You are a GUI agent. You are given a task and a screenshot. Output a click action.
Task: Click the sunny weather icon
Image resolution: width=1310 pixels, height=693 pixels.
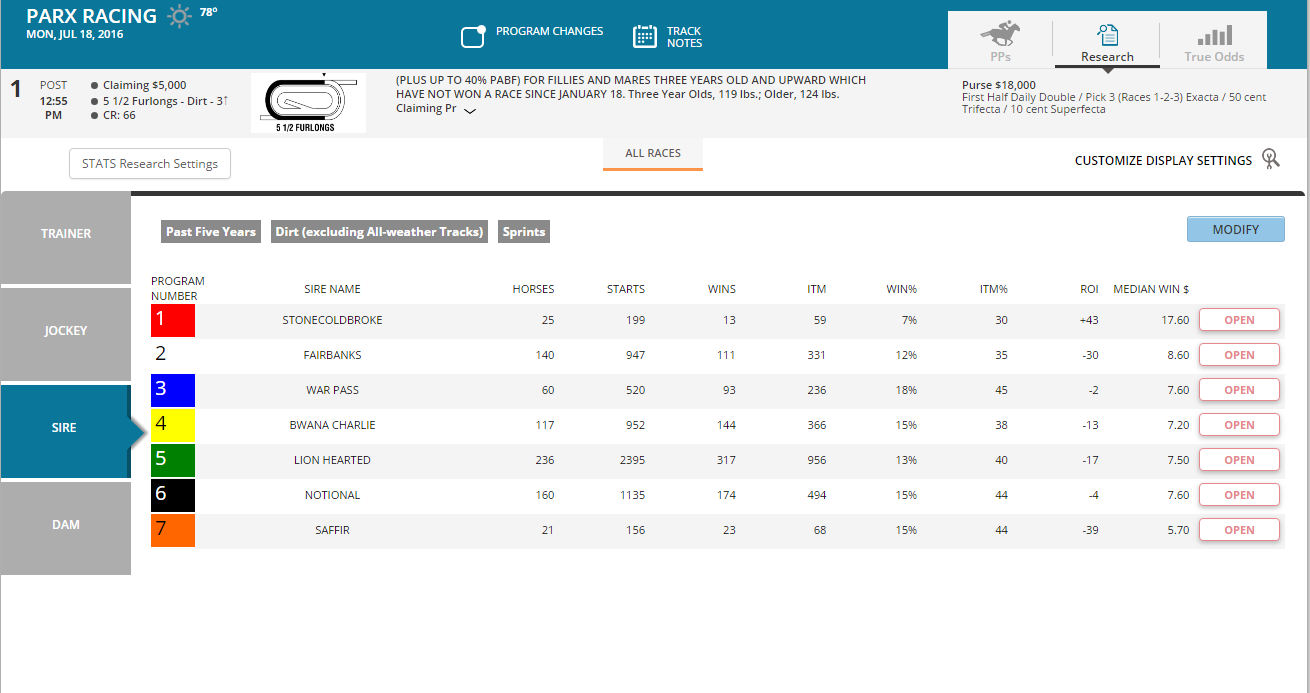pos(179,17)
